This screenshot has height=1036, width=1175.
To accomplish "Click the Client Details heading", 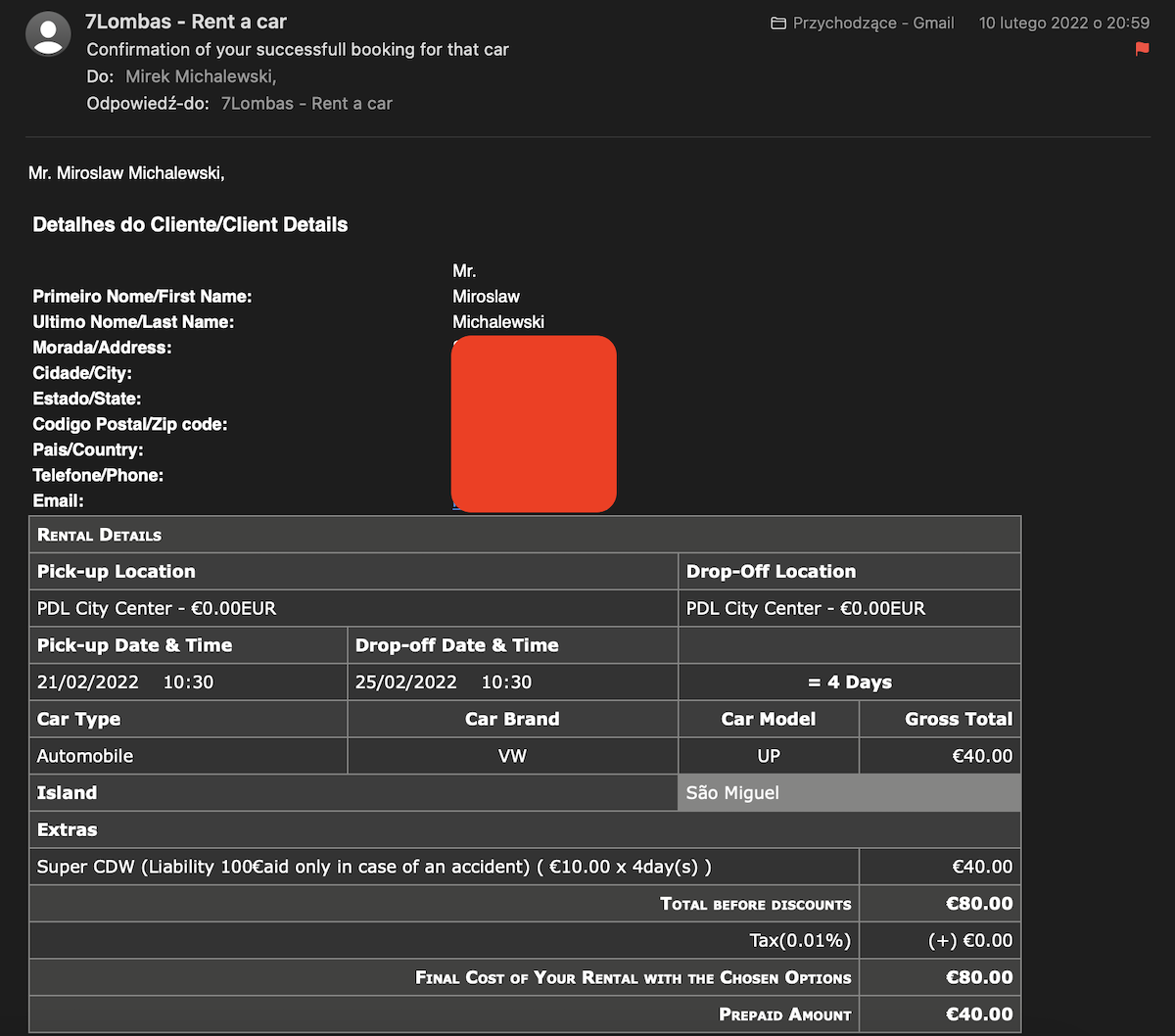I will tap(190, 224).
